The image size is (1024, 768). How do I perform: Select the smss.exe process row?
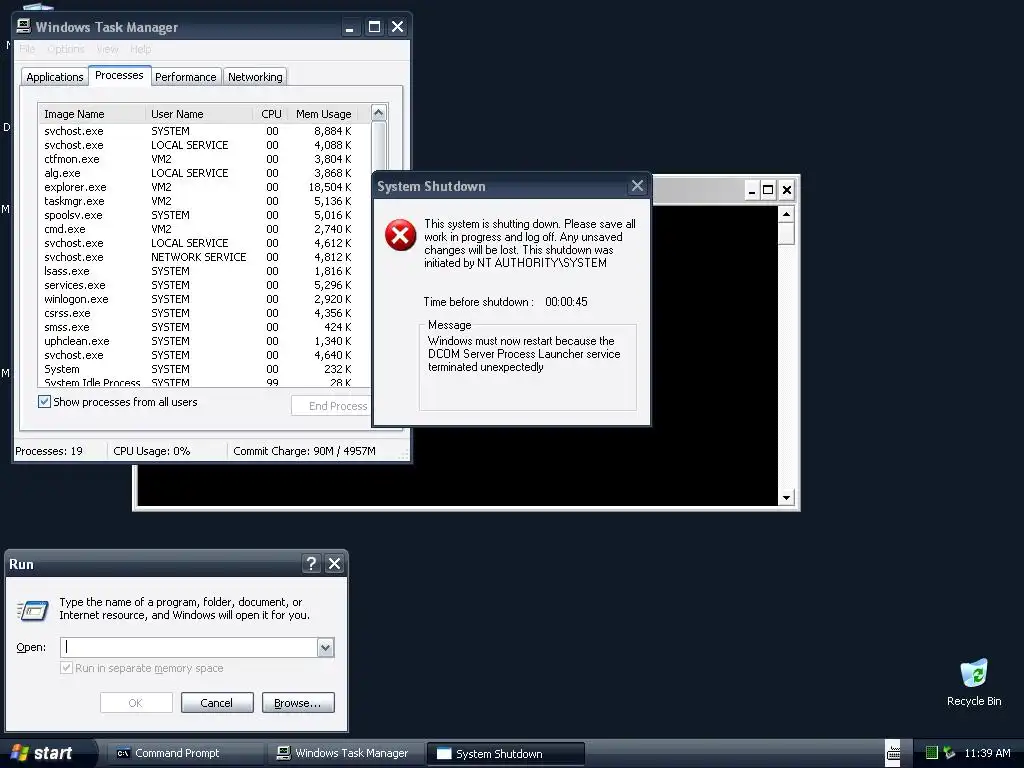pyautogui.click(x=204, y=327)
